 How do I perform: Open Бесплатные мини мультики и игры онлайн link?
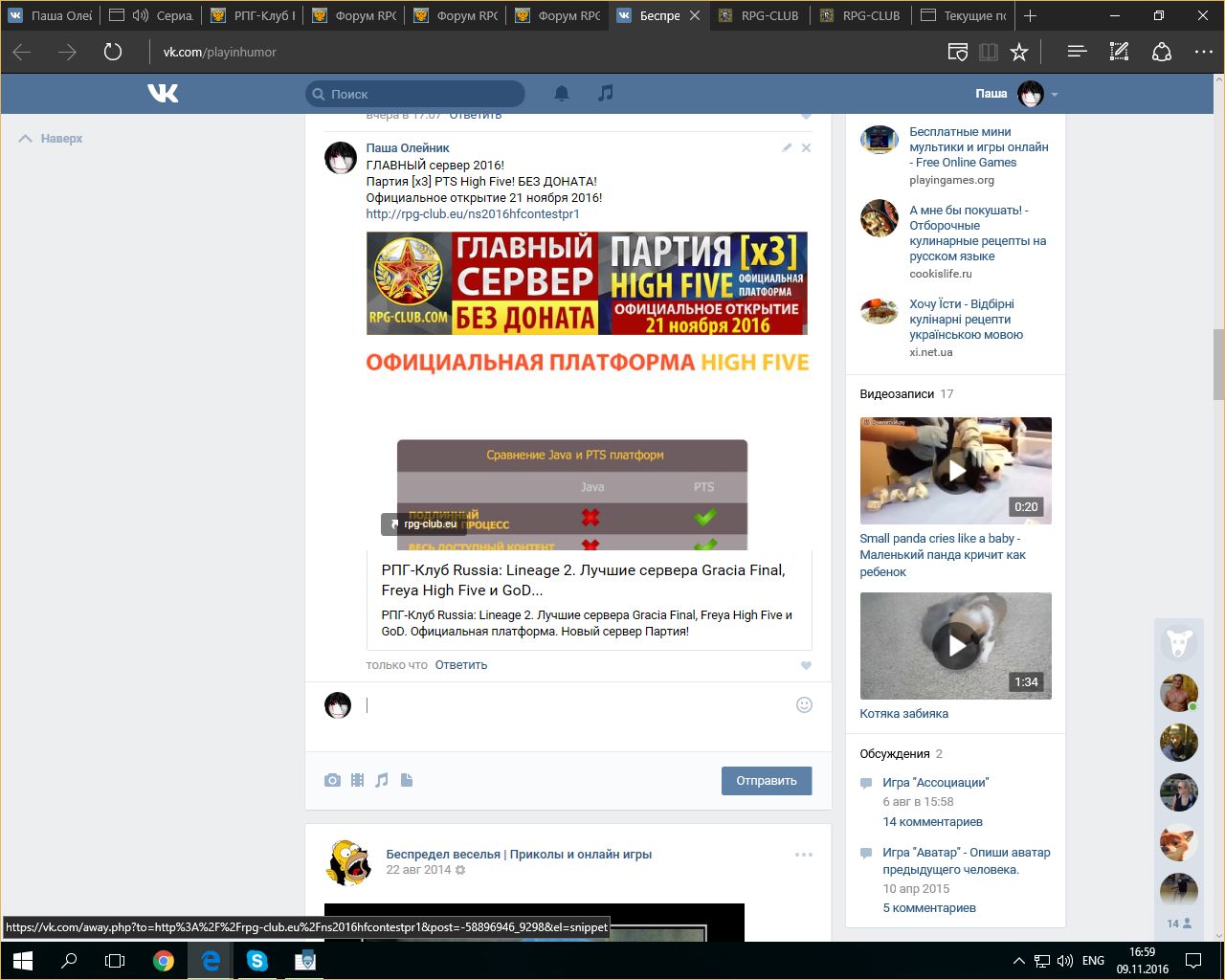click(x=979, y=147)
